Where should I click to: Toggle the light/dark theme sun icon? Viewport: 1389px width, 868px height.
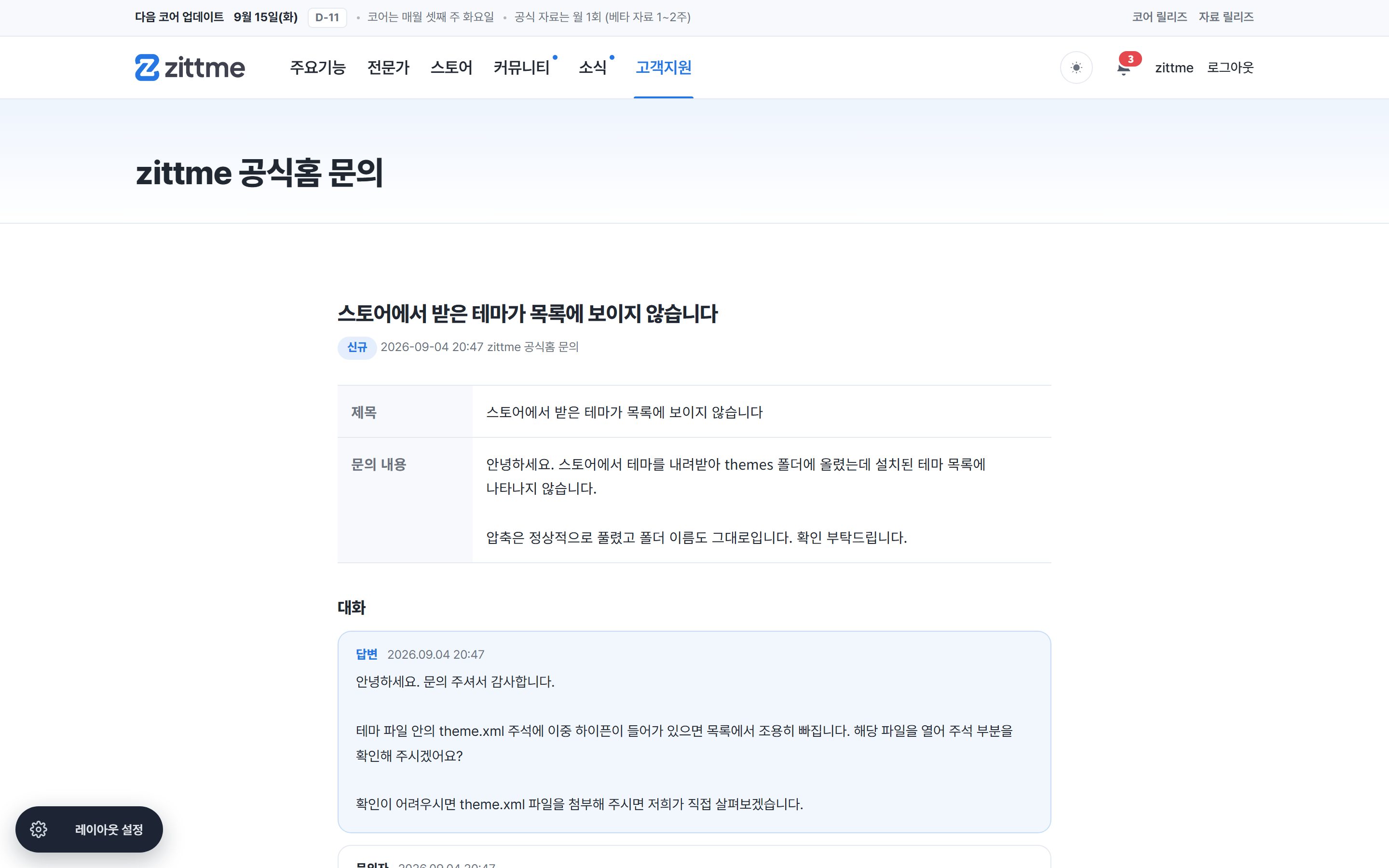point(1076,68)
